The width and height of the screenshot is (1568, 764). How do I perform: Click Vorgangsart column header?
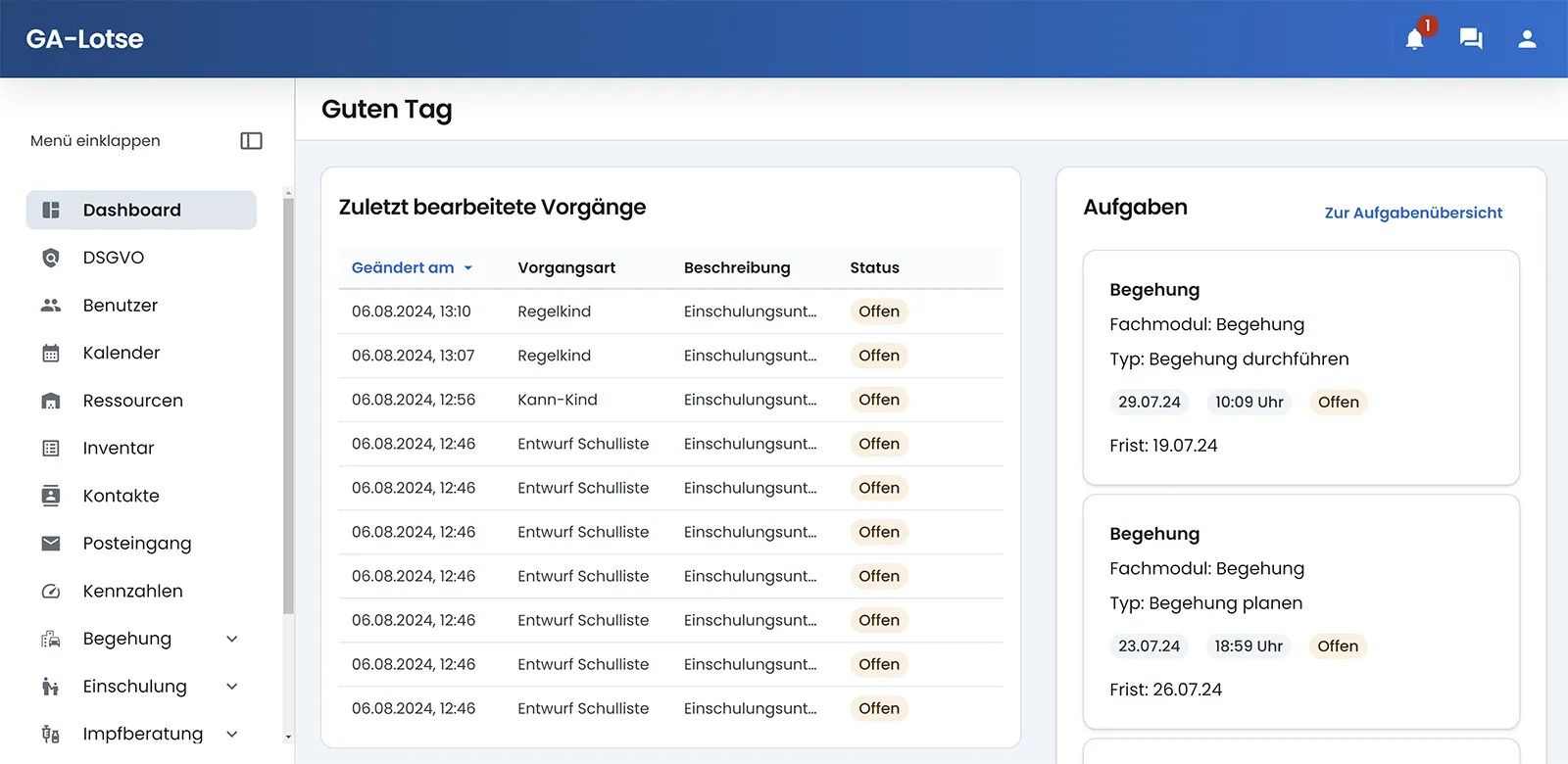566,267
